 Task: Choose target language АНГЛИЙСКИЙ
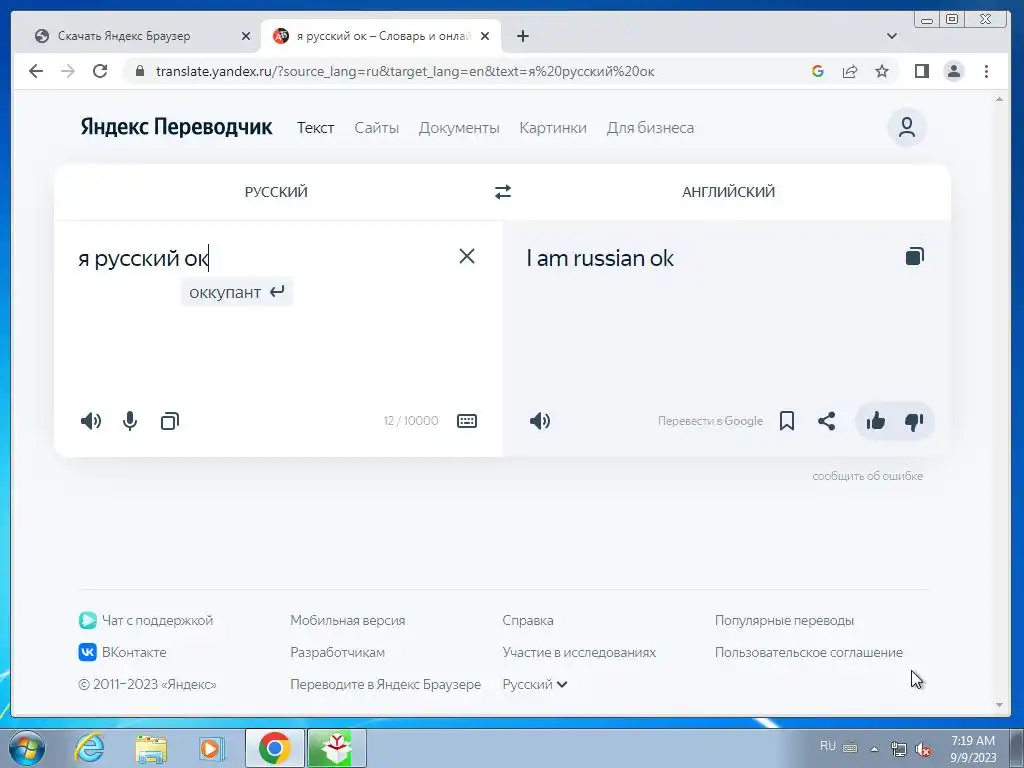click(x=728, y=192)
